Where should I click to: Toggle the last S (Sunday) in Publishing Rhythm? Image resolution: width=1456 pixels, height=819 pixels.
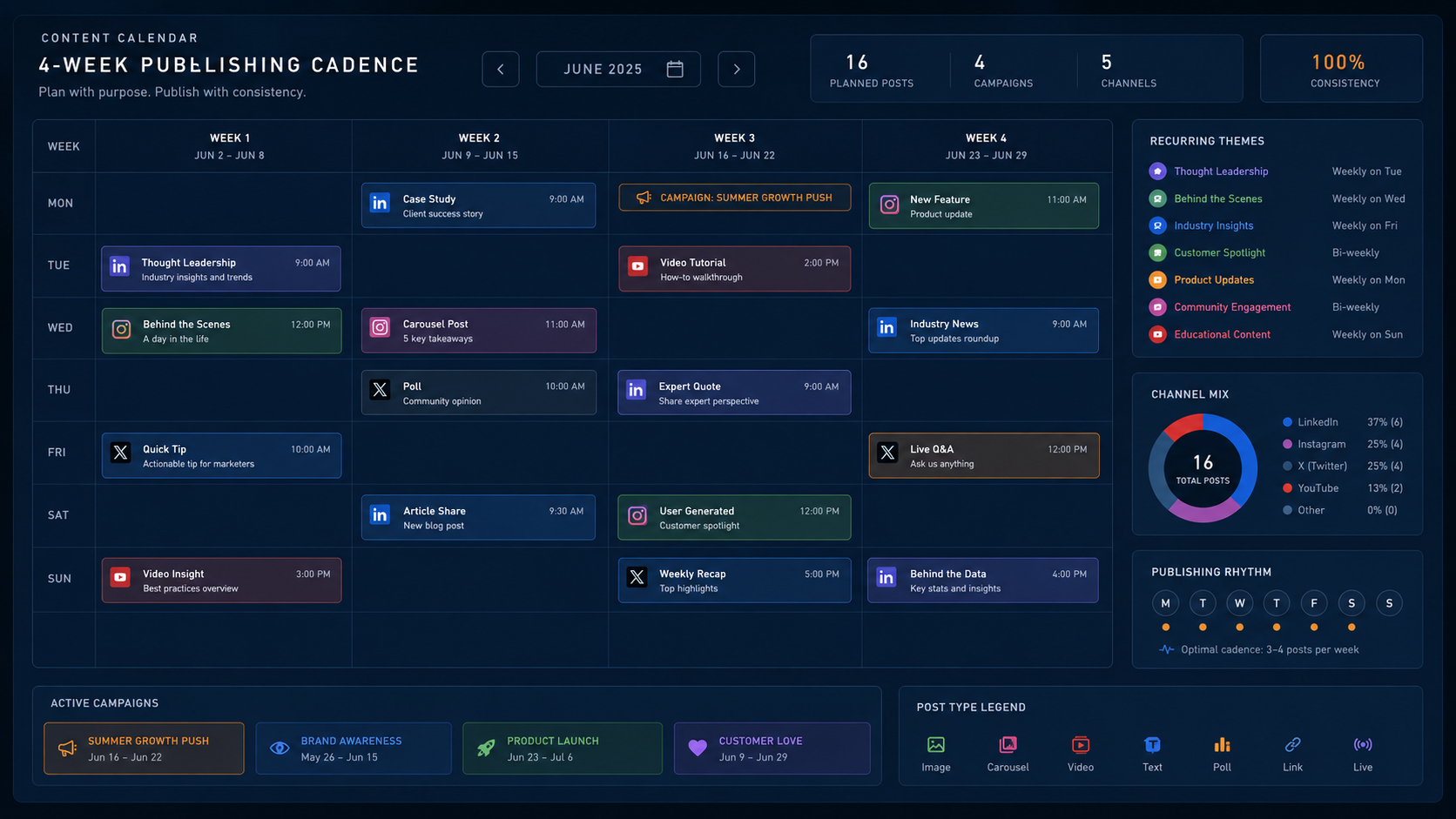pos(1389,603)
